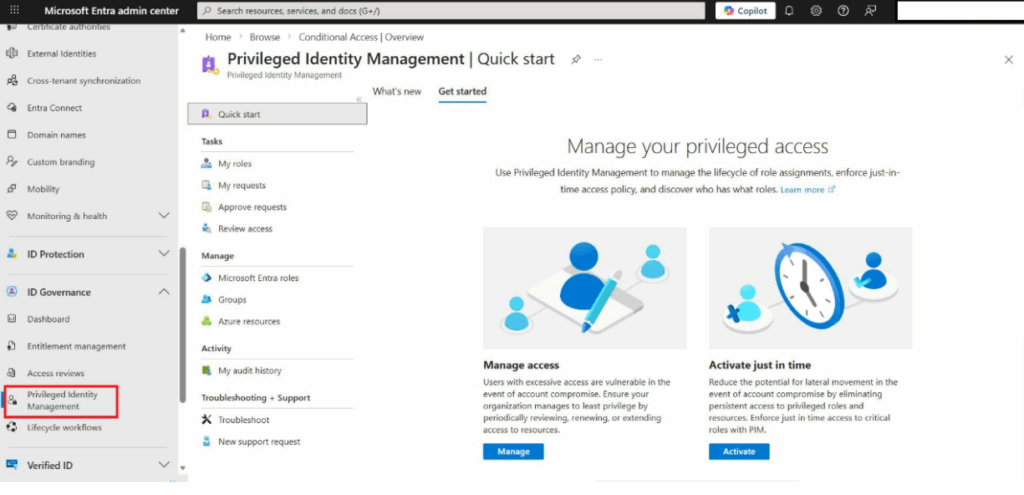The width and height of the screenshot is (1024, 495).
Task: Open the ellipsis more options menu
Action: tap(598, 59)
